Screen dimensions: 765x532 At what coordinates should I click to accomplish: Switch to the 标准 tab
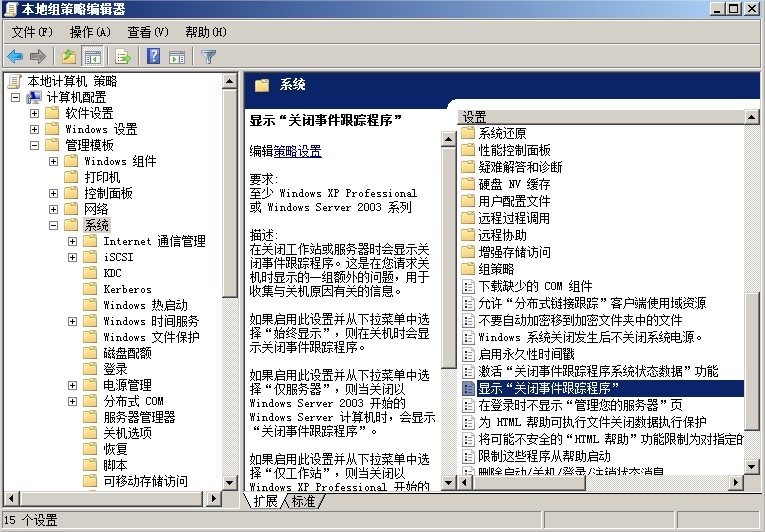pos(304,501)
